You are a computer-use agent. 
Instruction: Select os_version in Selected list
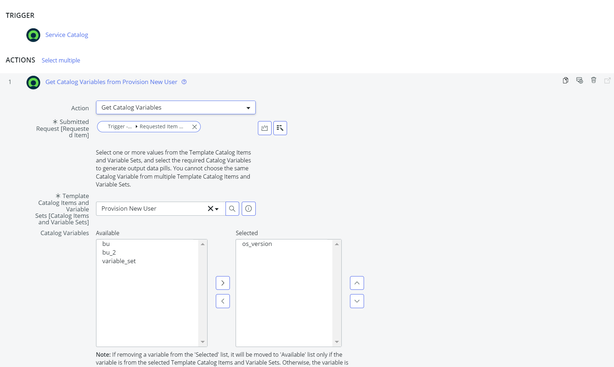257,244
